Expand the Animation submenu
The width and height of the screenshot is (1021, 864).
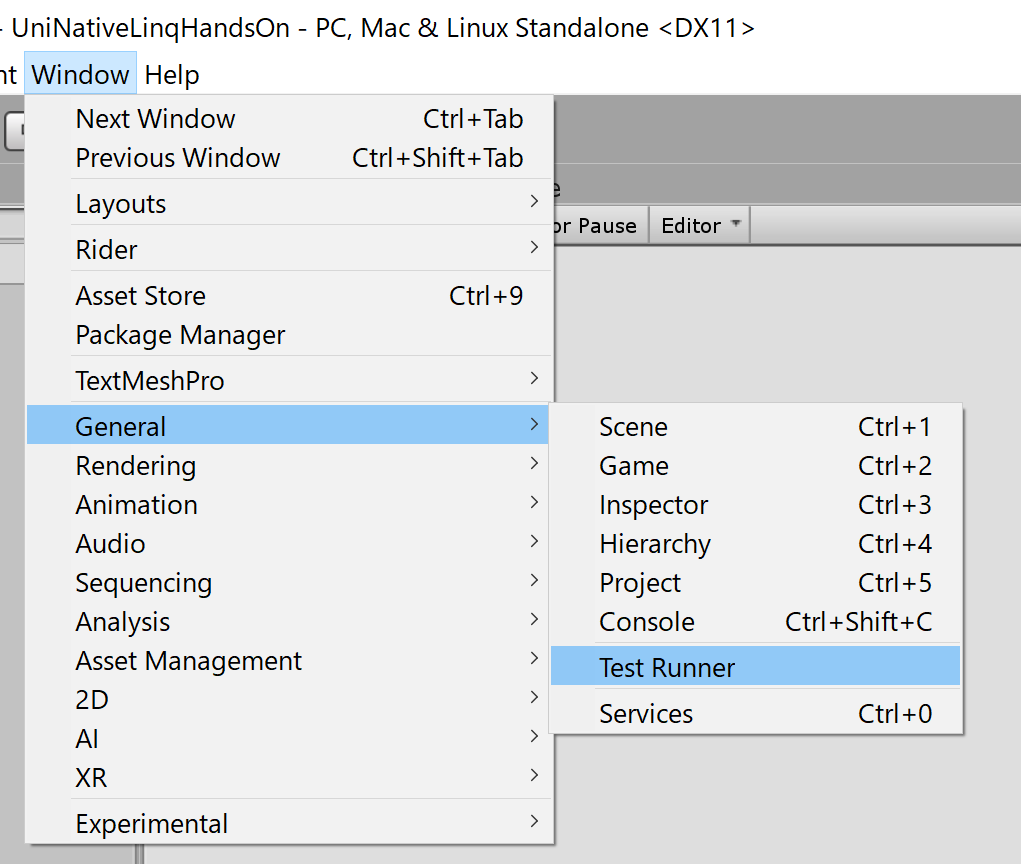click(x=137, y=505)
